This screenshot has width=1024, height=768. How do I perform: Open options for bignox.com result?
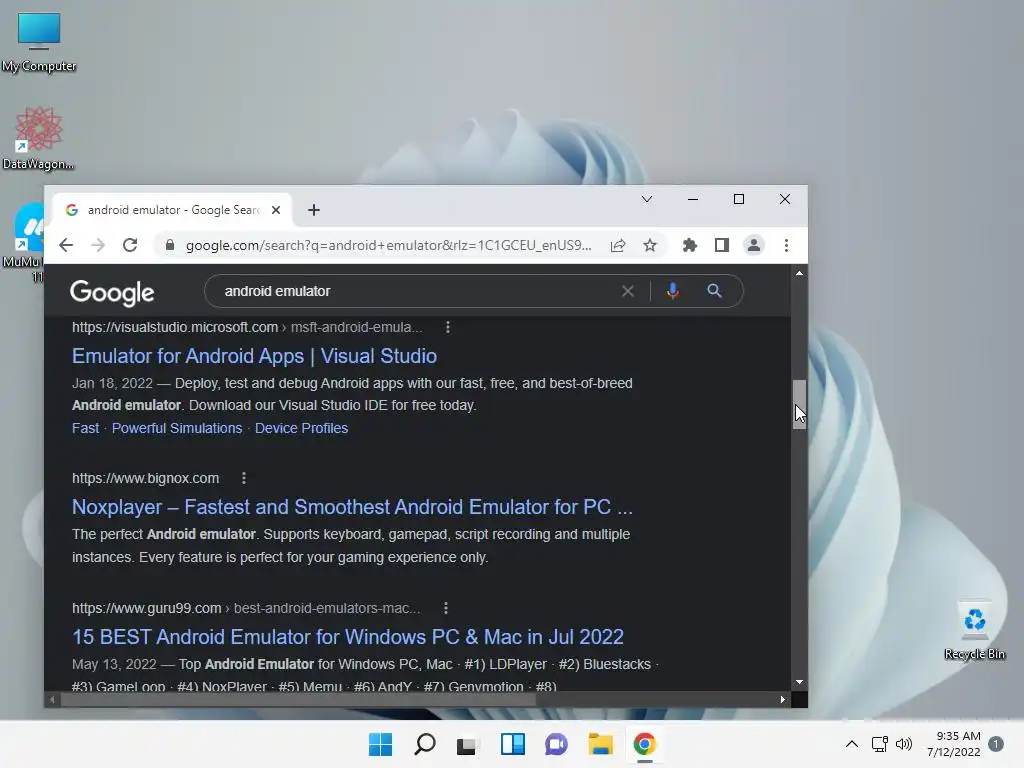click(244, 478)
